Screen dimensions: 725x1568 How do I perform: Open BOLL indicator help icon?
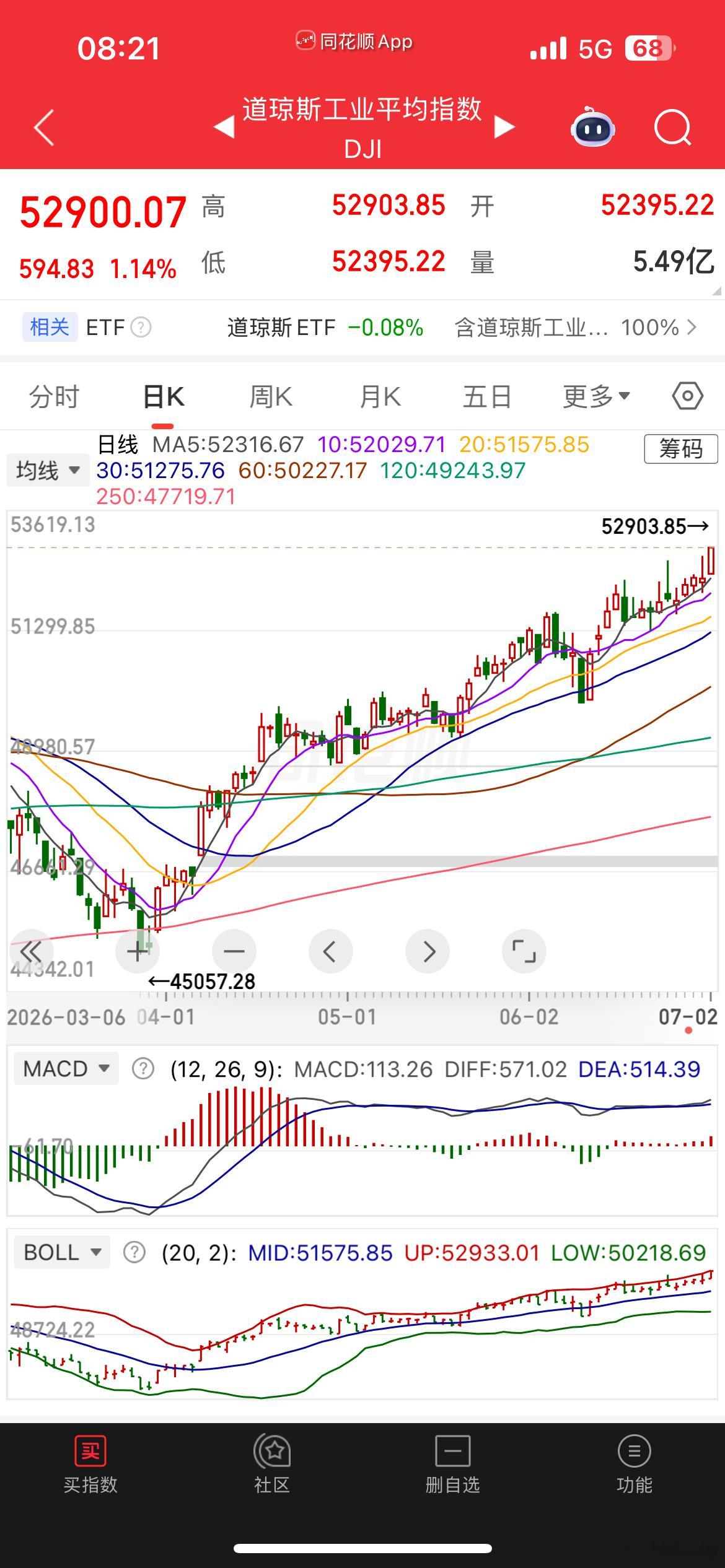click(134, 1253)
